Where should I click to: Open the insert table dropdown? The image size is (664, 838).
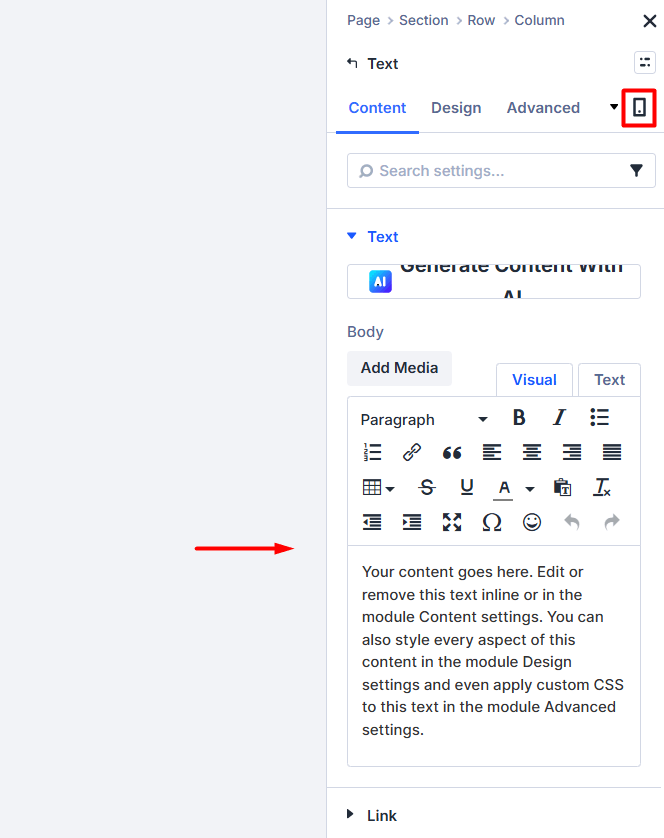coord(379,487)
